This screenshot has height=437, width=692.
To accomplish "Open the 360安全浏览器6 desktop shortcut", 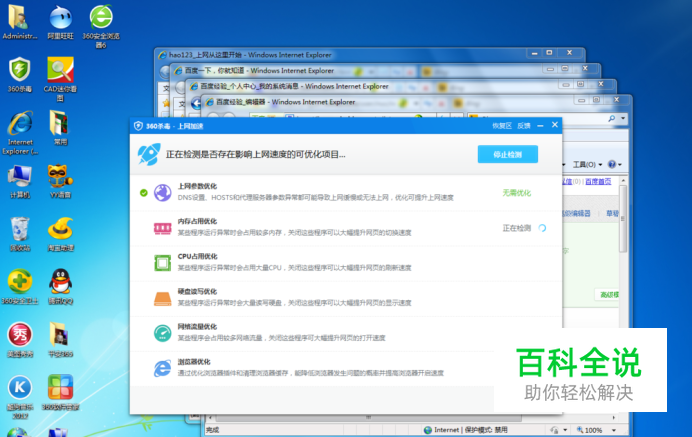I will (101, 26).
